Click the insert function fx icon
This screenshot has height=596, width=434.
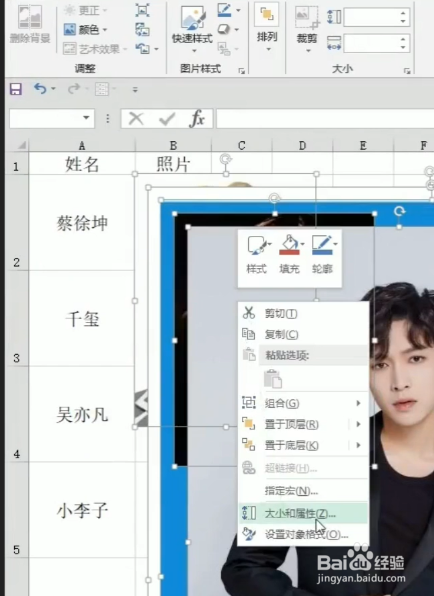pyautogui.click(x=197, y=119)
